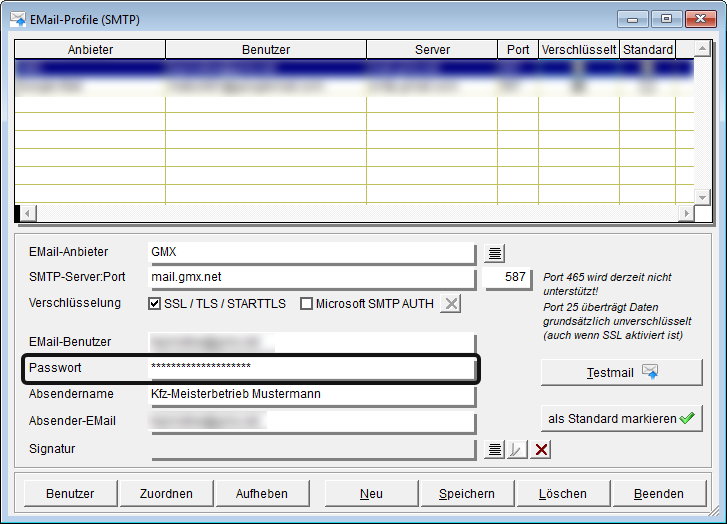Image resolution: width=727 pixels, height=524 pixels.
Task: Click scroll up arrow of profile table
Action: tap(702, 48)
